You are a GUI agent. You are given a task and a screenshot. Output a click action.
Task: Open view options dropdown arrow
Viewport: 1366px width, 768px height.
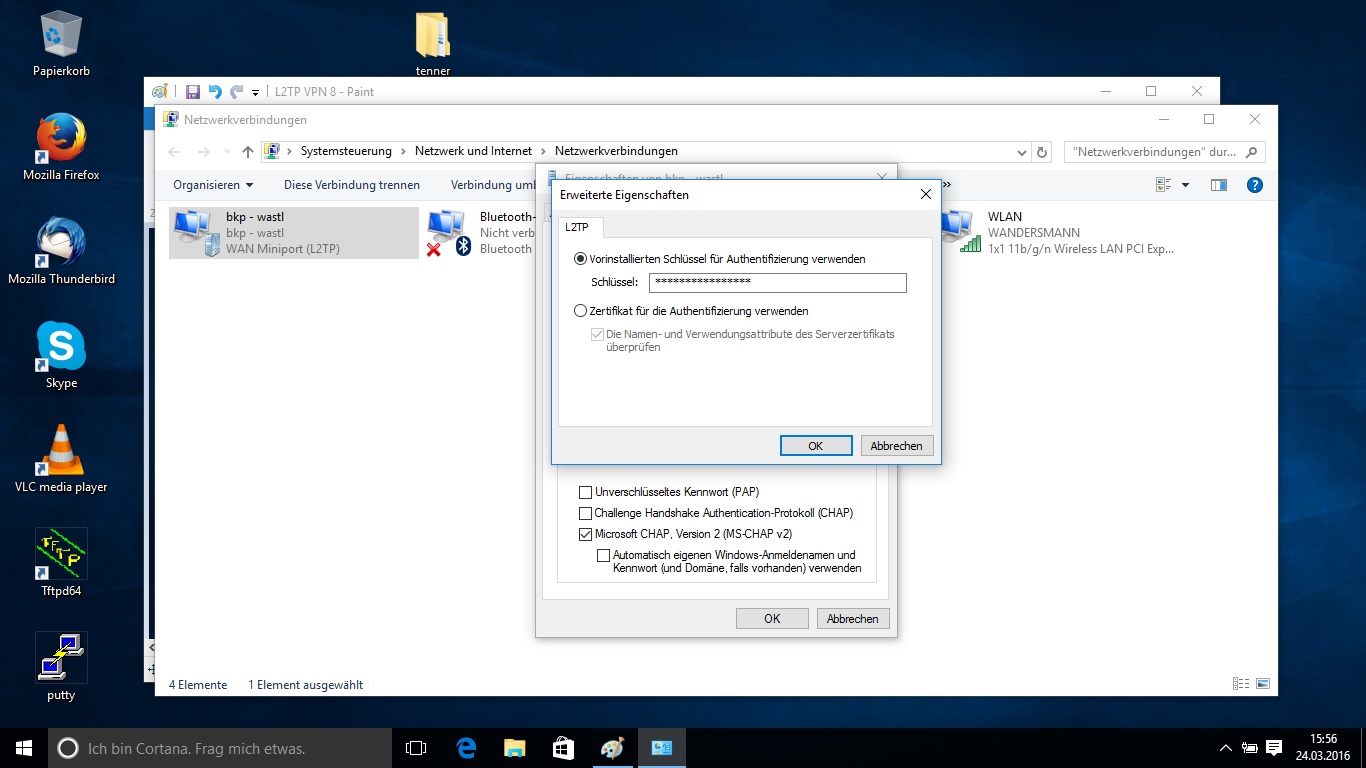tap(1185, 185)
